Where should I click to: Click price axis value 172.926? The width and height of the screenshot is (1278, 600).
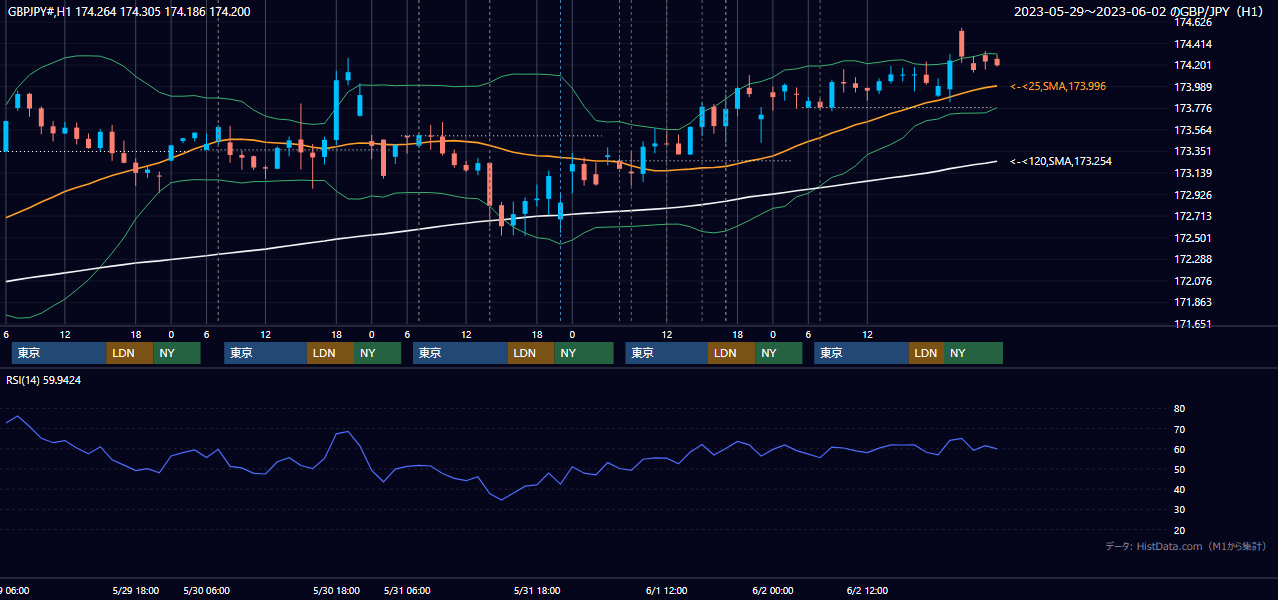pyautogui.click(x=1192, y=195)
